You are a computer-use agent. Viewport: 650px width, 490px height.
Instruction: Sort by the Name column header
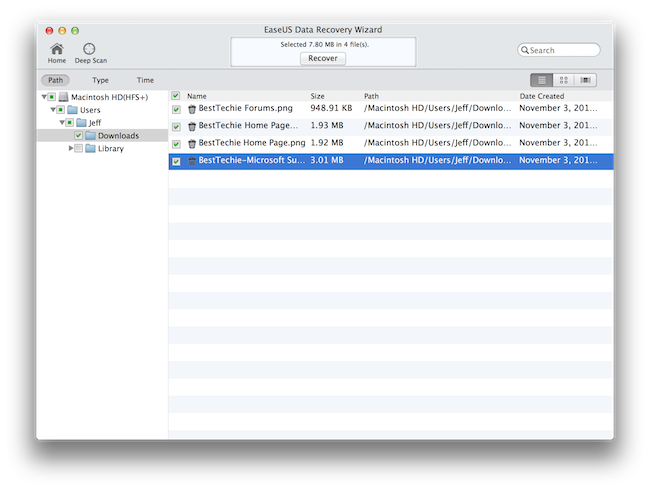[196, 96]
